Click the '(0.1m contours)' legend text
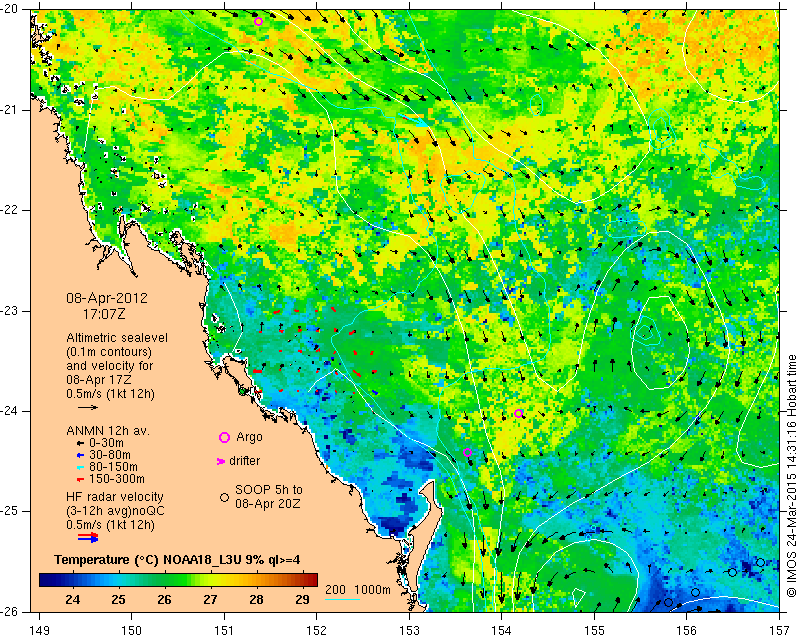 click(109, 352)
